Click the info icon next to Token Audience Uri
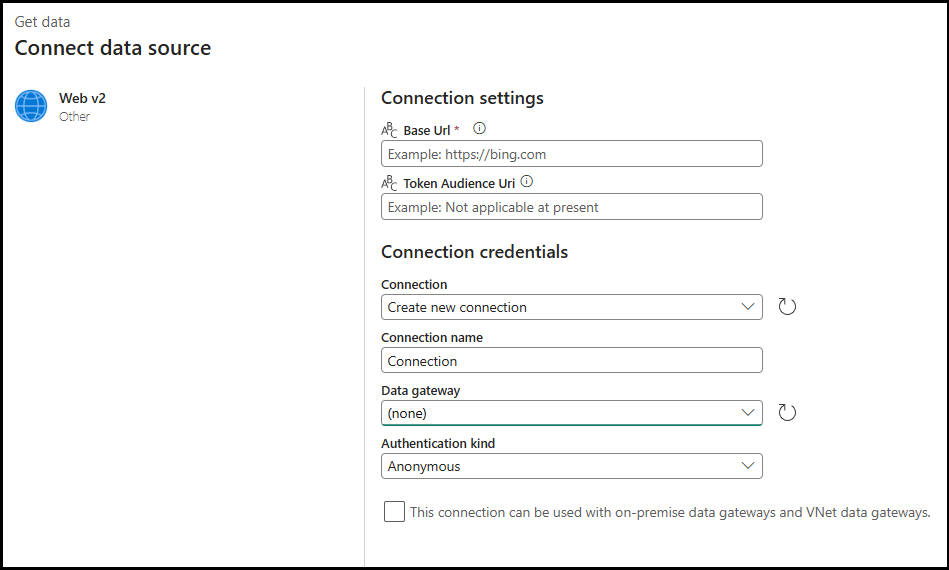Screen dimensions: 949x570 (527, 182)
